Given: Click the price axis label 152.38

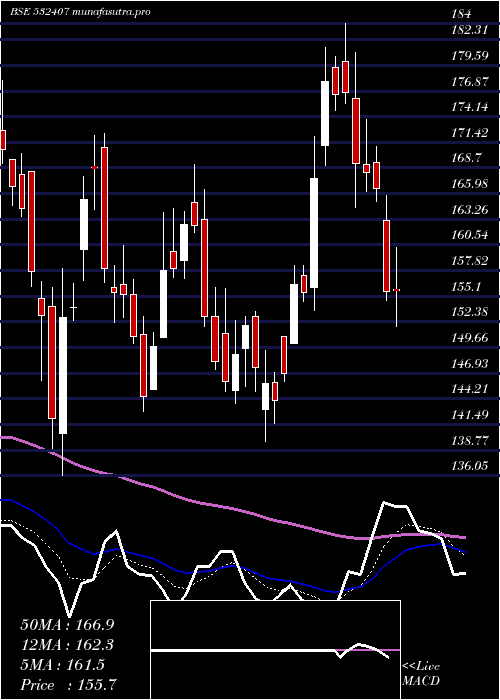Looking at the screenshot, I should click(x=469, y=312).
